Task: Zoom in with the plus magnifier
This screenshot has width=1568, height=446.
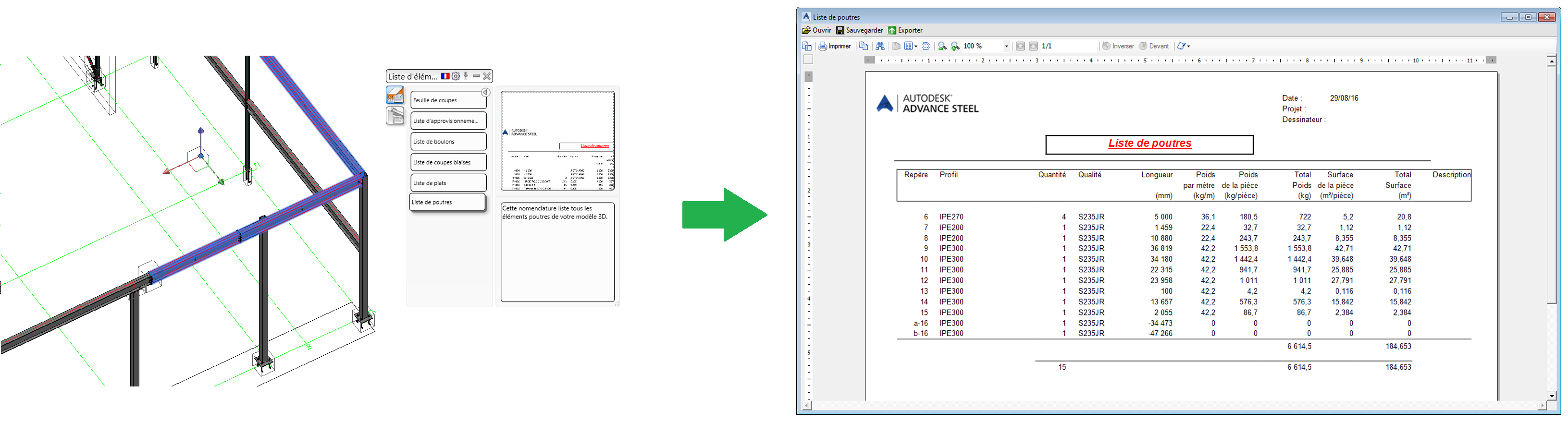Action: pos(955,46)
